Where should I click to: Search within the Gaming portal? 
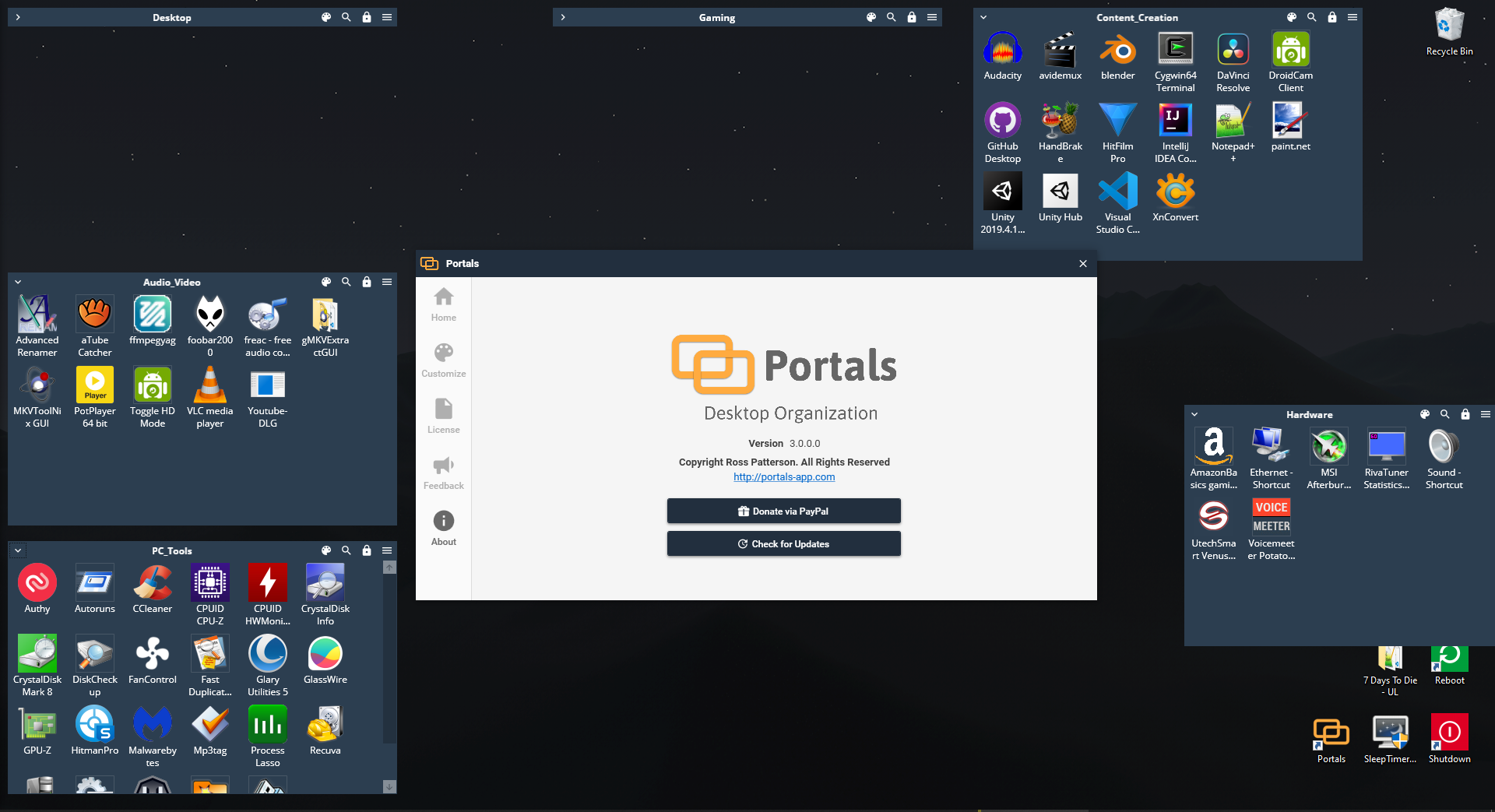892,17
